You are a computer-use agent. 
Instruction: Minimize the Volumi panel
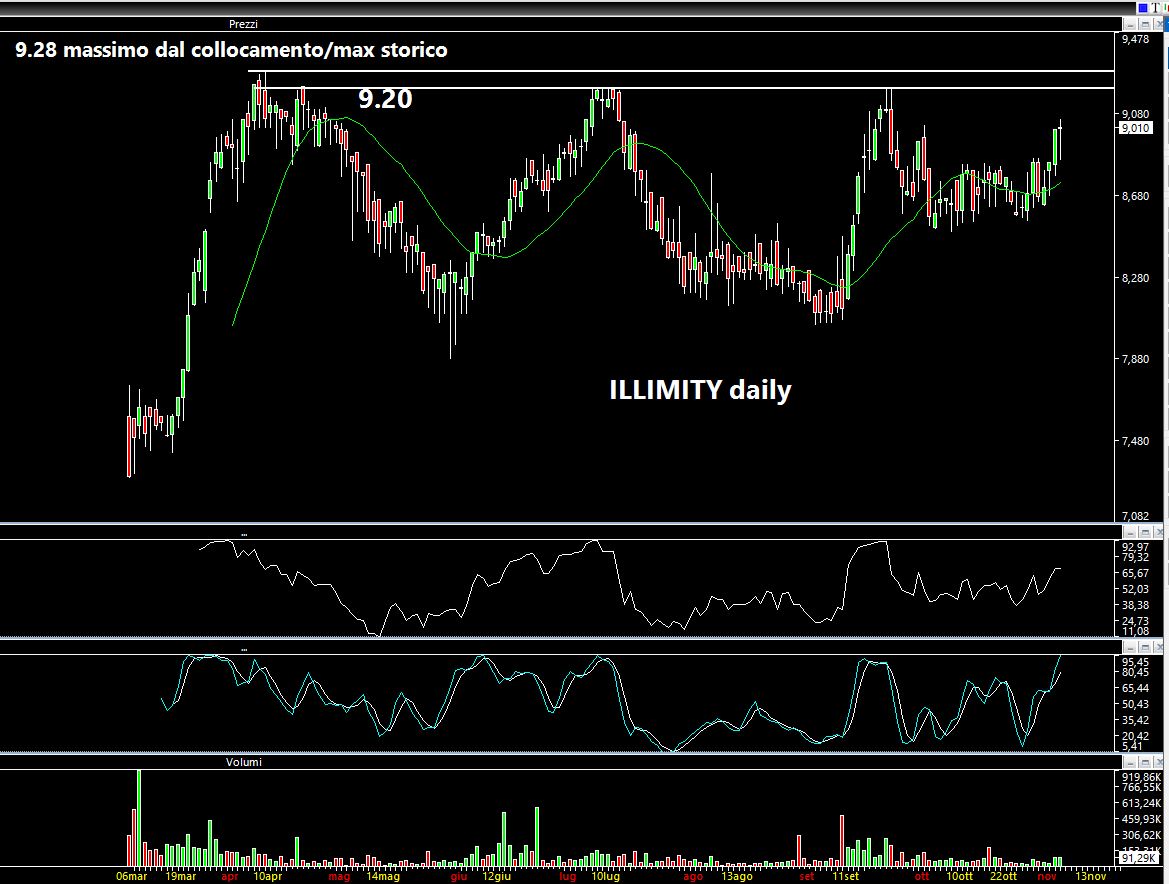(1132, 762)
